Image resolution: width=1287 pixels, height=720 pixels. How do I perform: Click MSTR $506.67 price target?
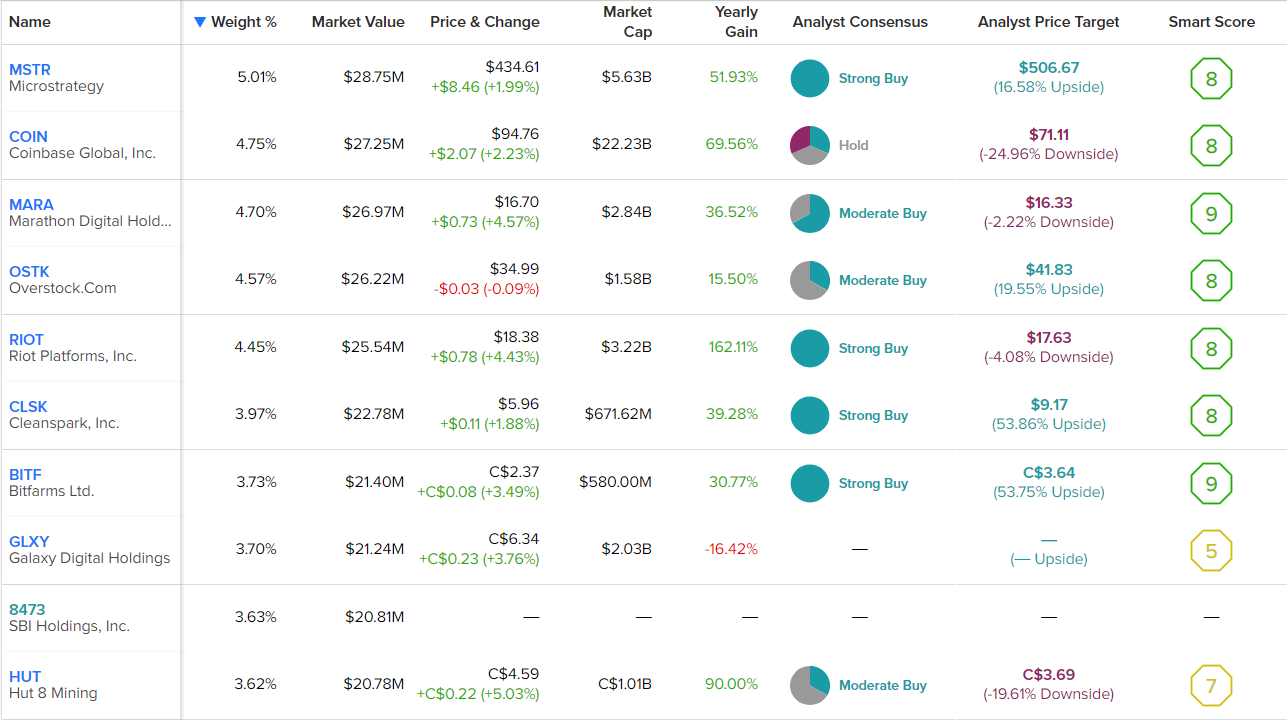1049,68
